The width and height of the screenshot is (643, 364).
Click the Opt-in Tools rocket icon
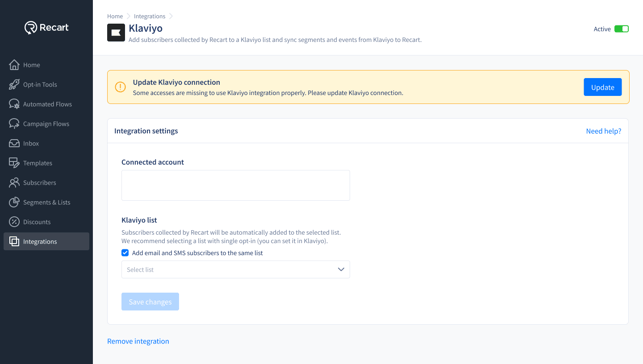14,84
